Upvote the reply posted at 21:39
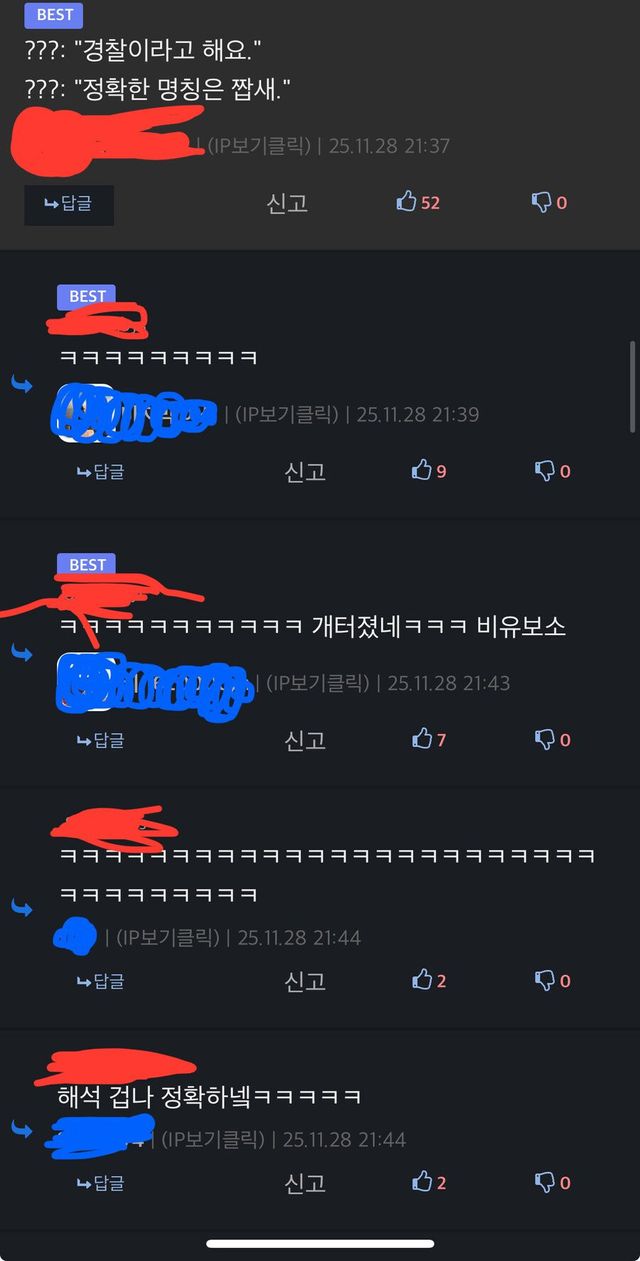 [429, 470]
